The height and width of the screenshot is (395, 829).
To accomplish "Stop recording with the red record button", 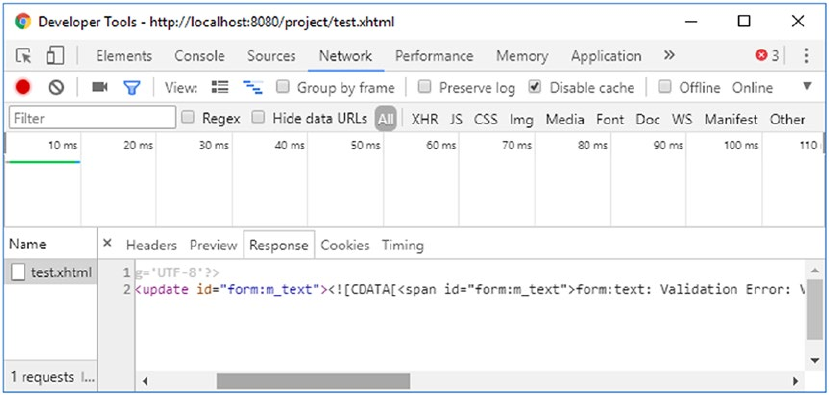I will tap(23, 87).
